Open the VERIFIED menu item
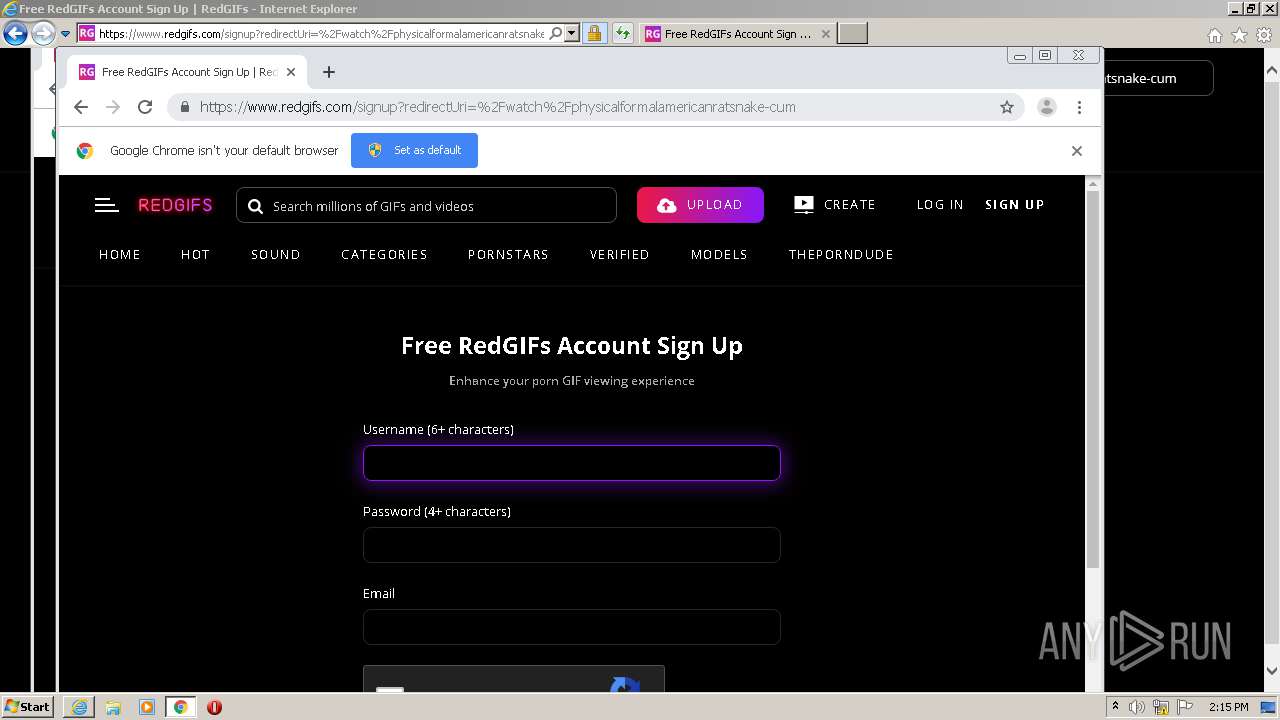This screenshot has width=1280, height=720. (620, 255)
